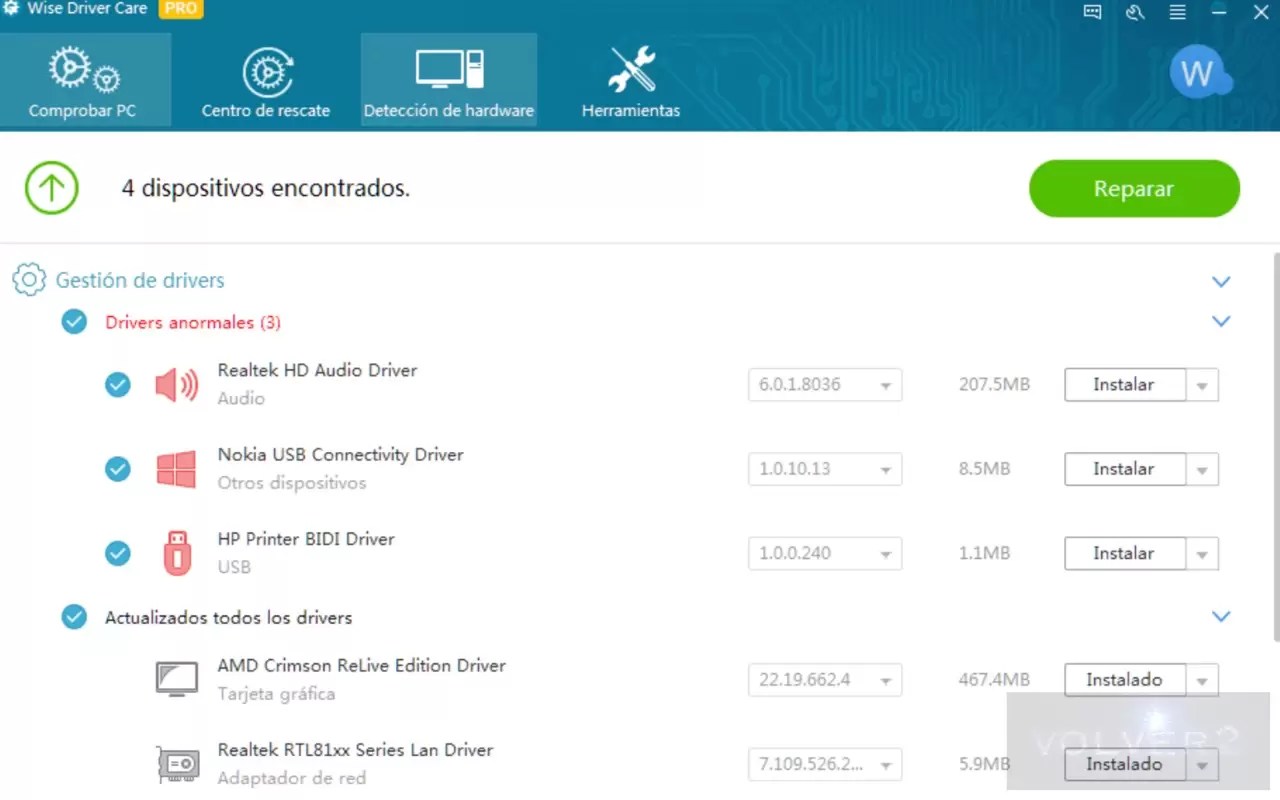1280x800 pixels.
Task: Click the Wise Driver Care app logo
Action: pyautogui.click(x=11, y=9)
